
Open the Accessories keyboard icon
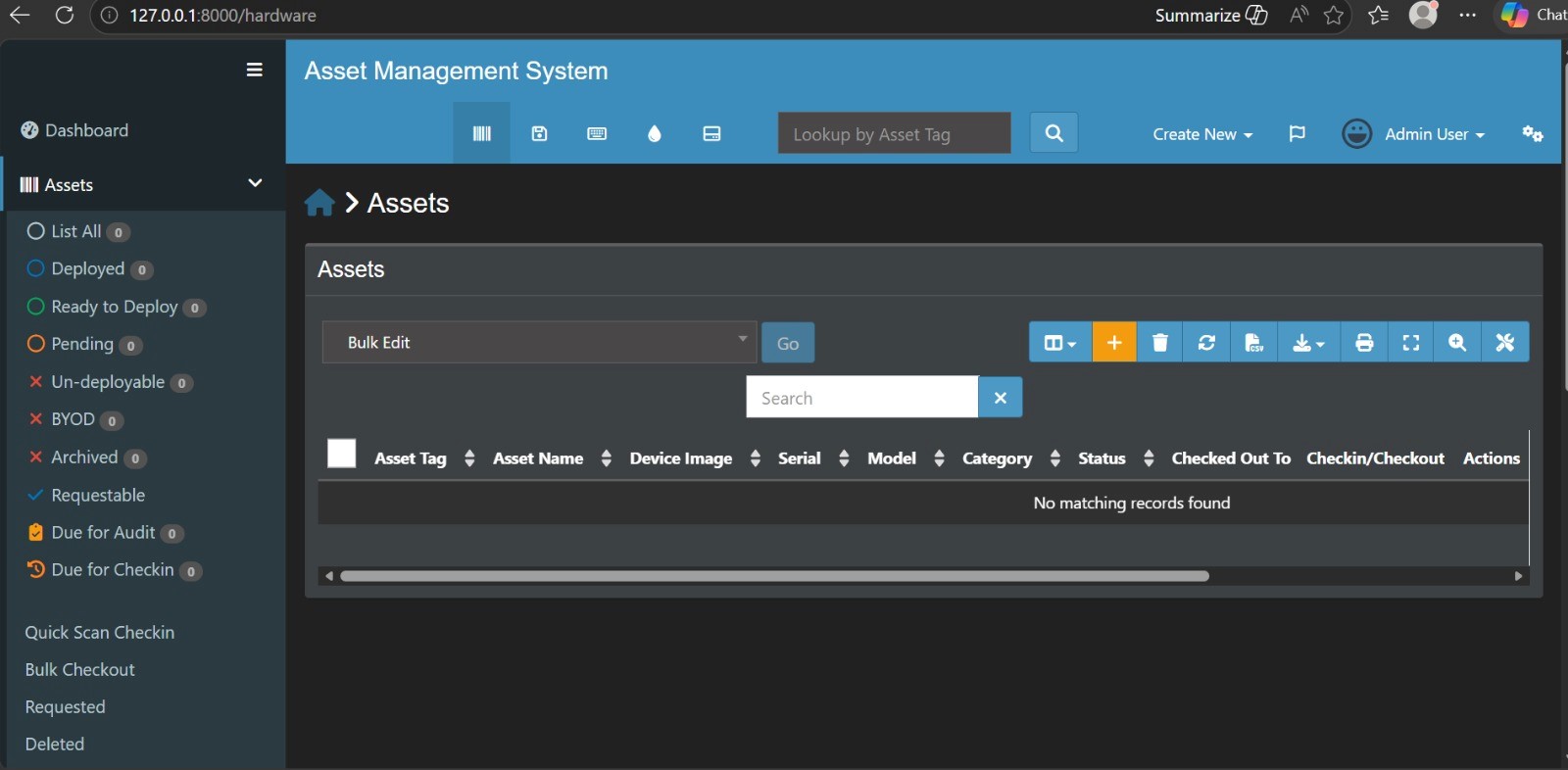click(597, 133)
